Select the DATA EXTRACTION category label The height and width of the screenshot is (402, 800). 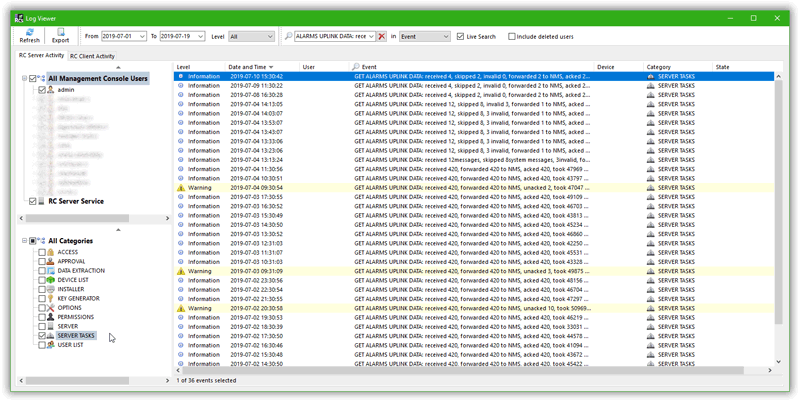[x=81, y=270]
